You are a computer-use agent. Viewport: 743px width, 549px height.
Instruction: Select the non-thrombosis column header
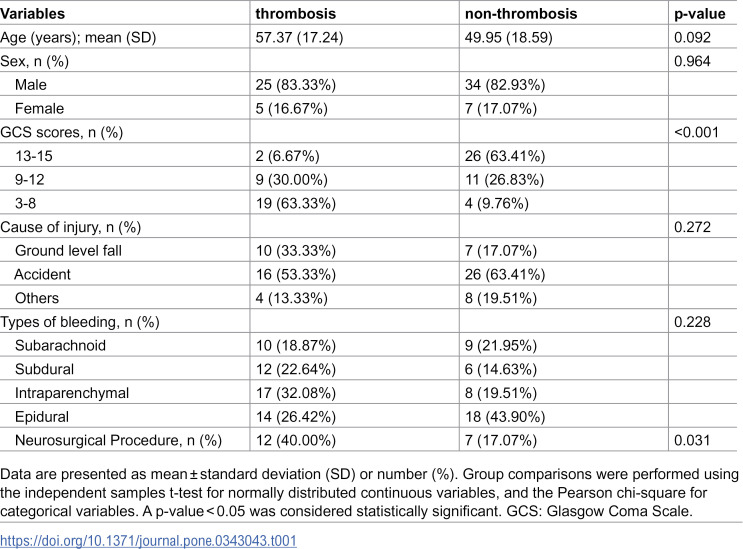(x=521, y=14)
